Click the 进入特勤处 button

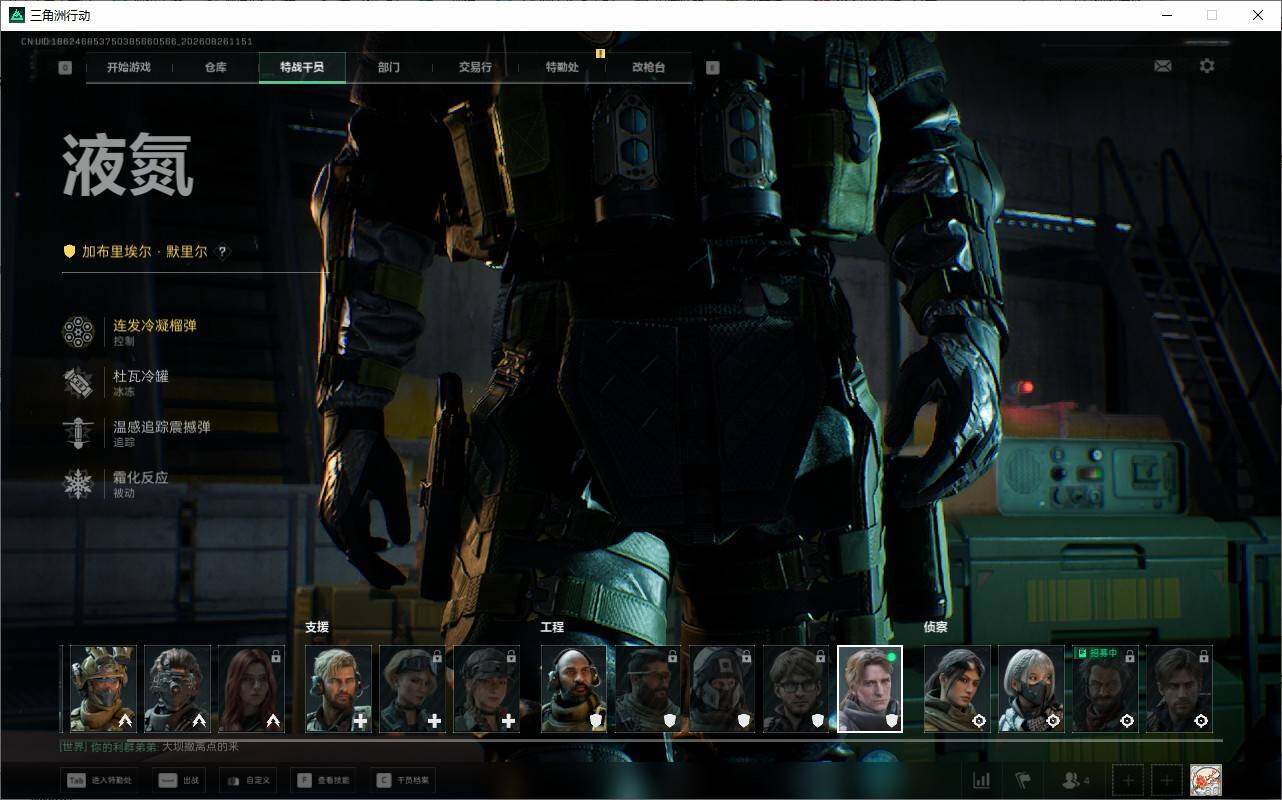point(100,779)
